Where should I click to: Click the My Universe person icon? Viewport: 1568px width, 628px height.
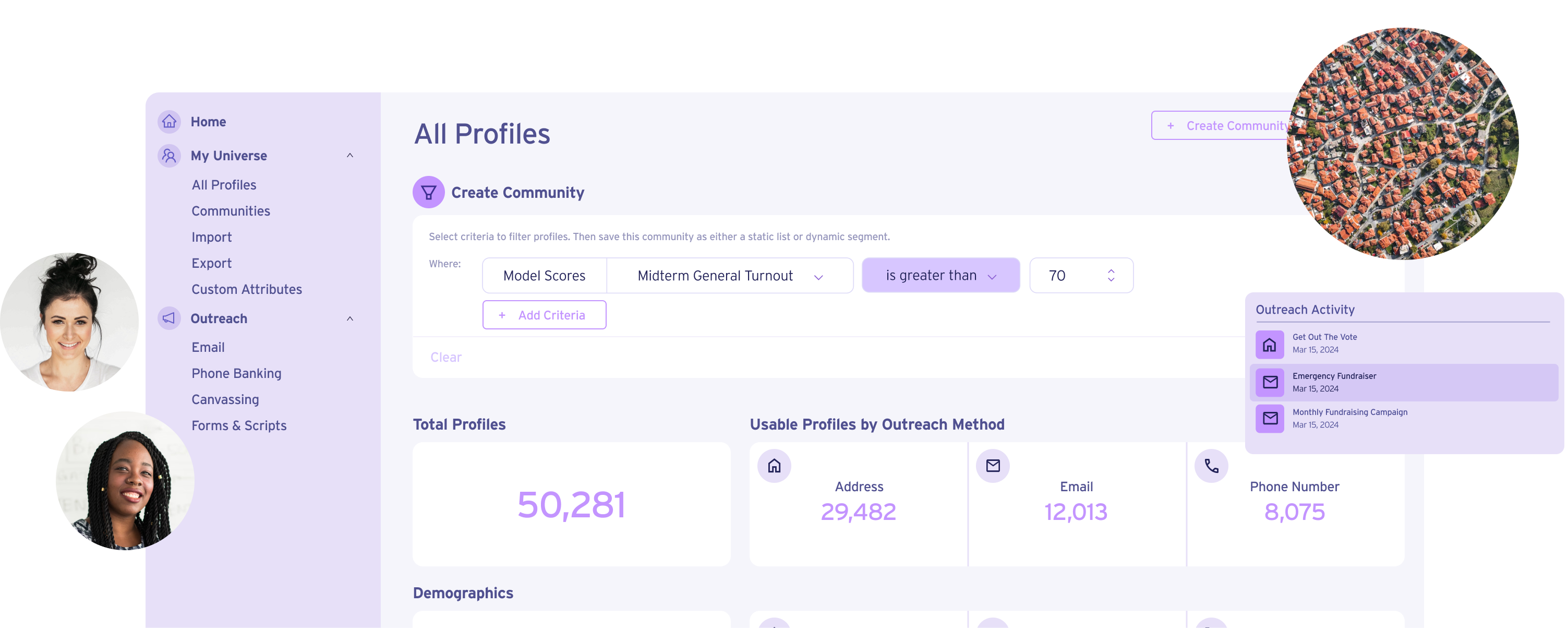[x=168, y=155]
